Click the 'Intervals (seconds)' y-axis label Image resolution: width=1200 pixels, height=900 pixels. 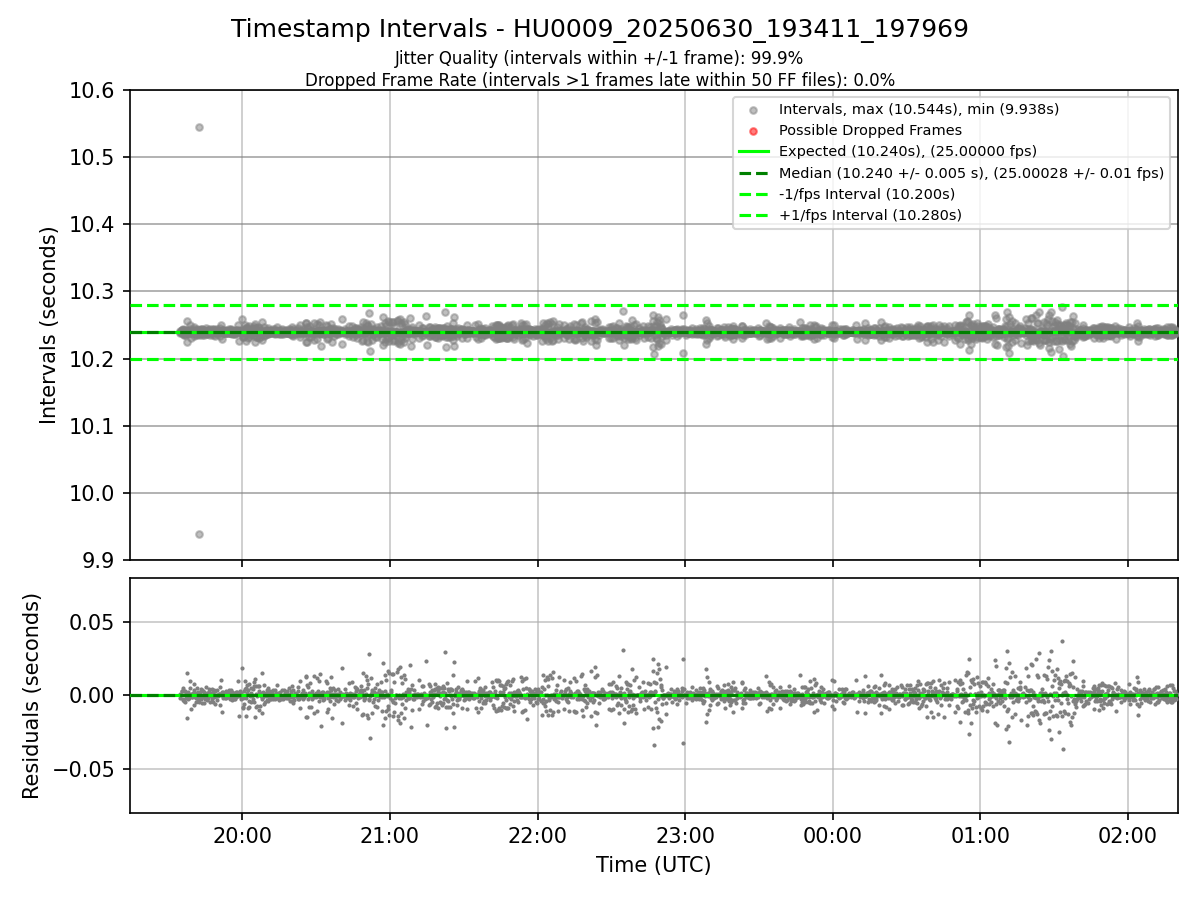point(49,325)
